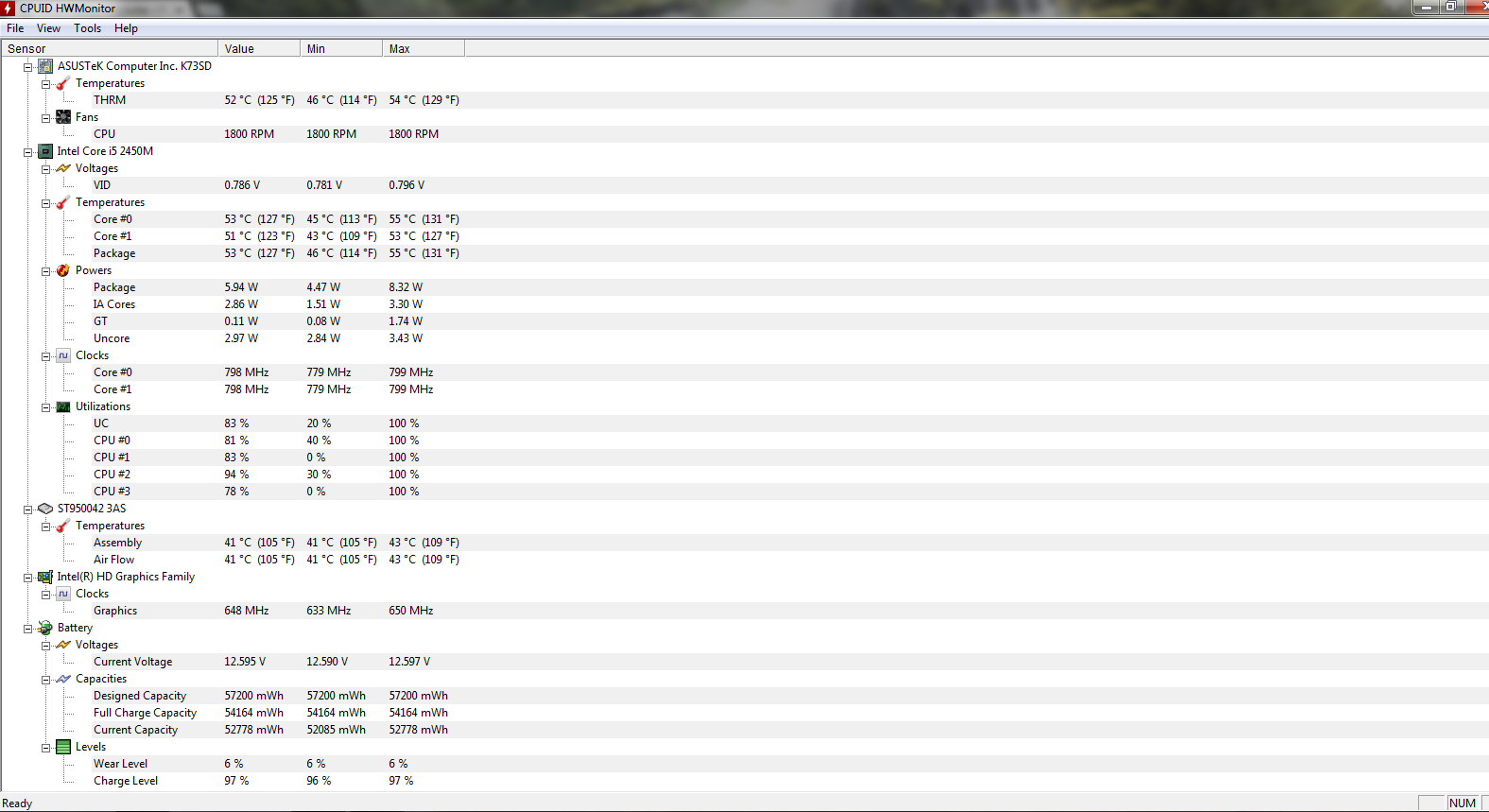
Task: Click the 648 MHz graphics clock value
Action: (x=247, y=611)
